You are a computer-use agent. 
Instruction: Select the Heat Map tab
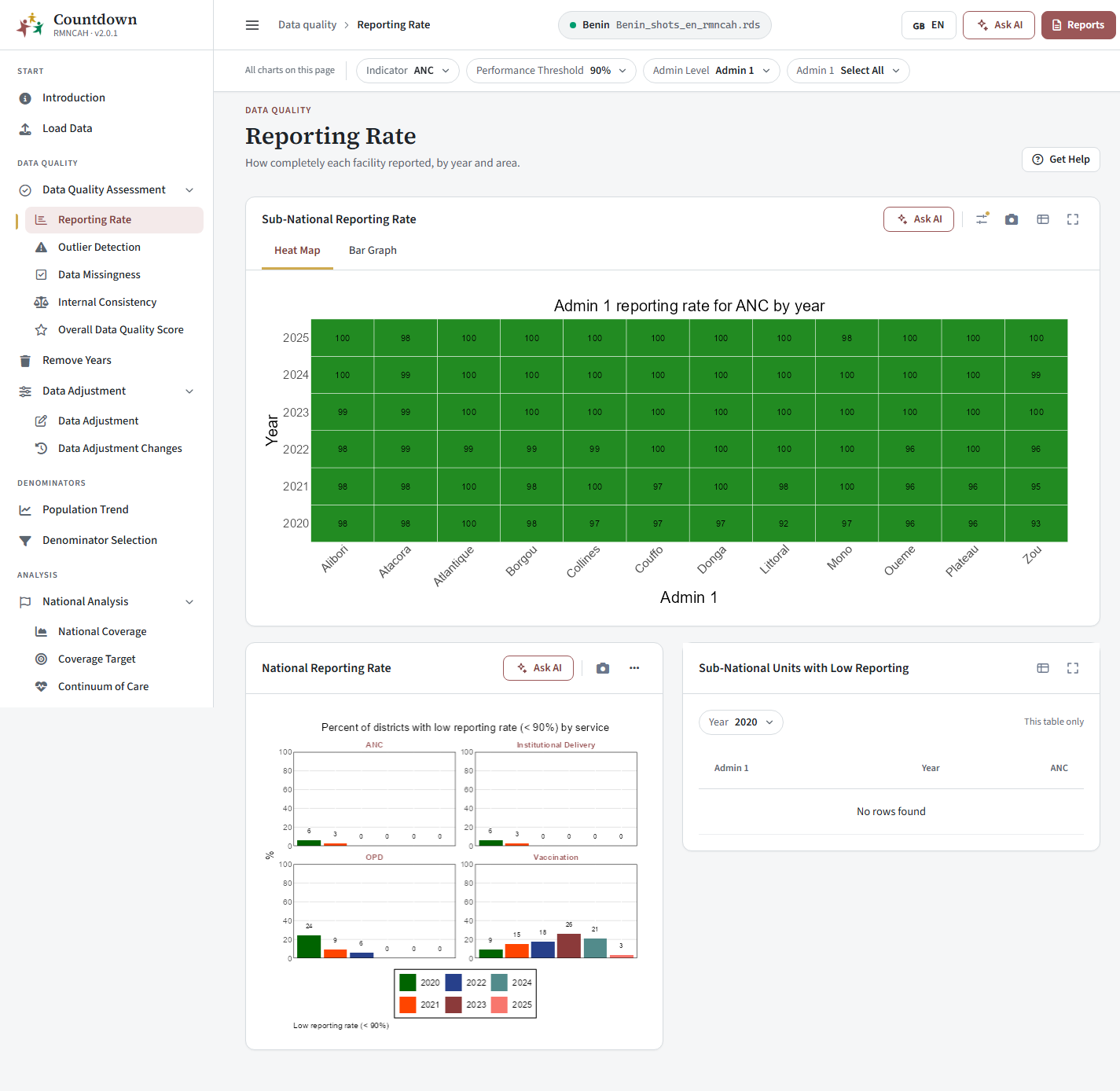(x=297, y=251)
